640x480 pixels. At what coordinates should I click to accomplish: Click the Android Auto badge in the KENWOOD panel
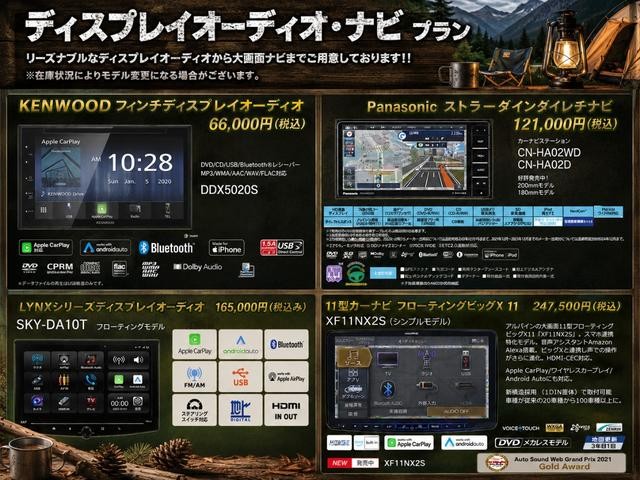[105, 247]
